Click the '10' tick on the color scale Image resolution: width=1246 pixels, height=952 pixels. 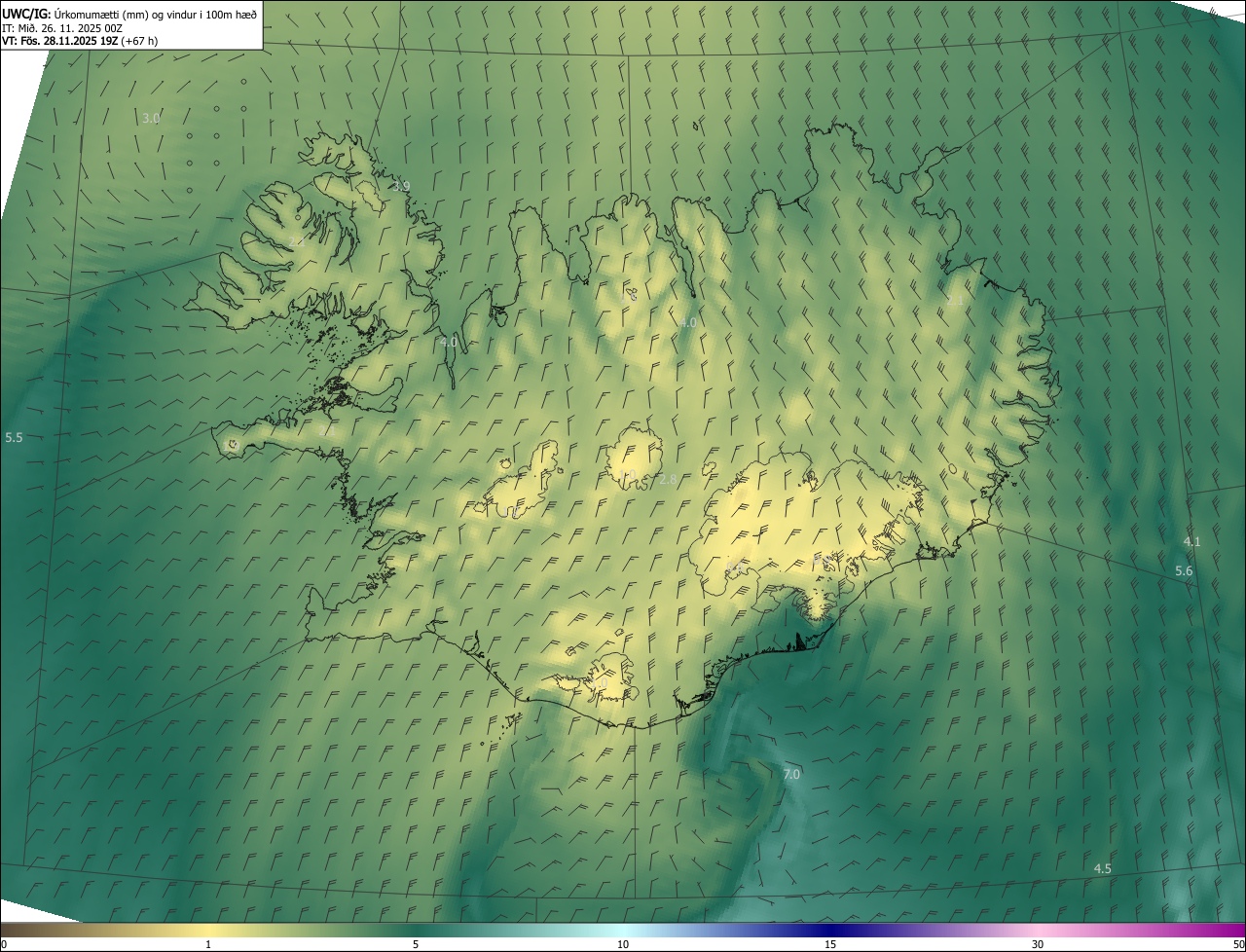click(x=623, y=944)
